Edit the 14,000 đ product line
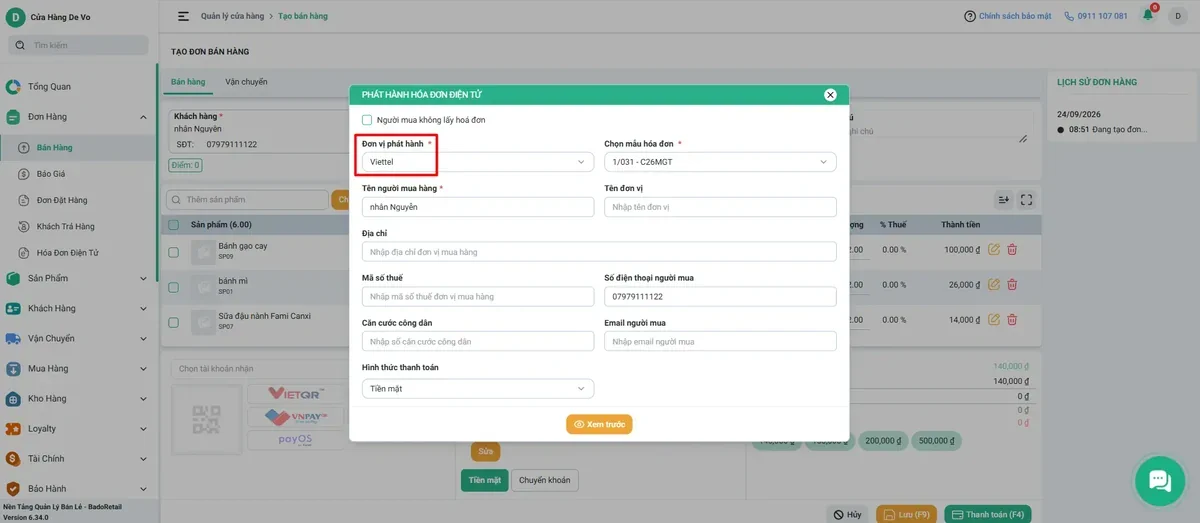1200x523 pixels. pos(993,319)
